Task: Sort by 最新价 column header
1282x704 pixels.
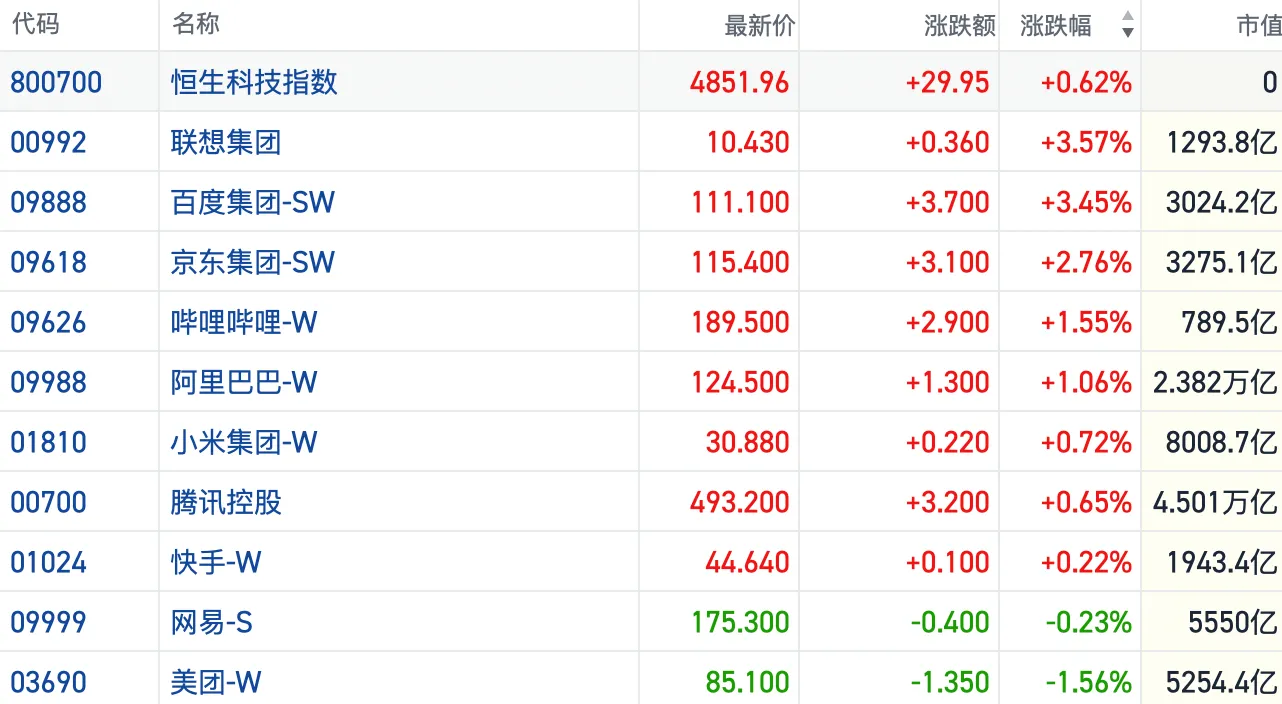Action: coord(759,25)
